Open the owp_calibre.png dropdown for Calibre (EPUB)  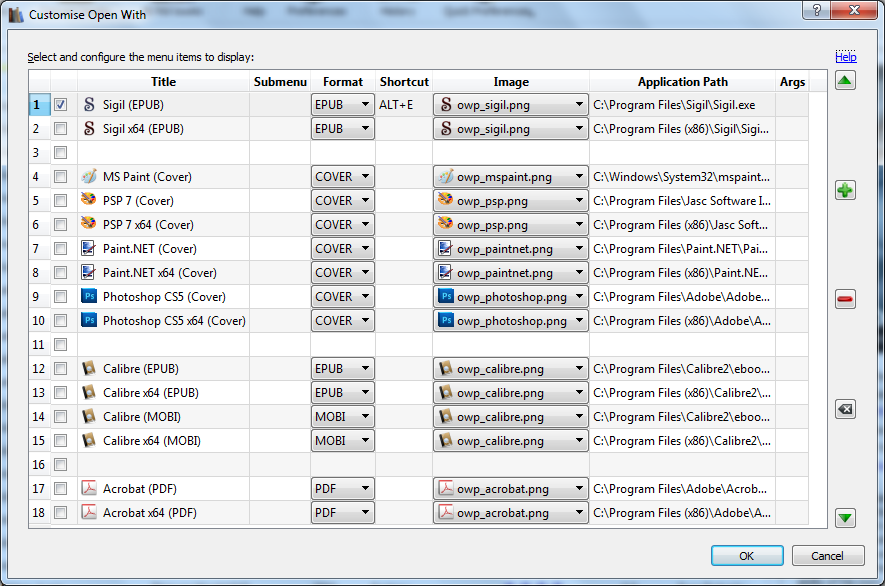(x=511, y=369)
